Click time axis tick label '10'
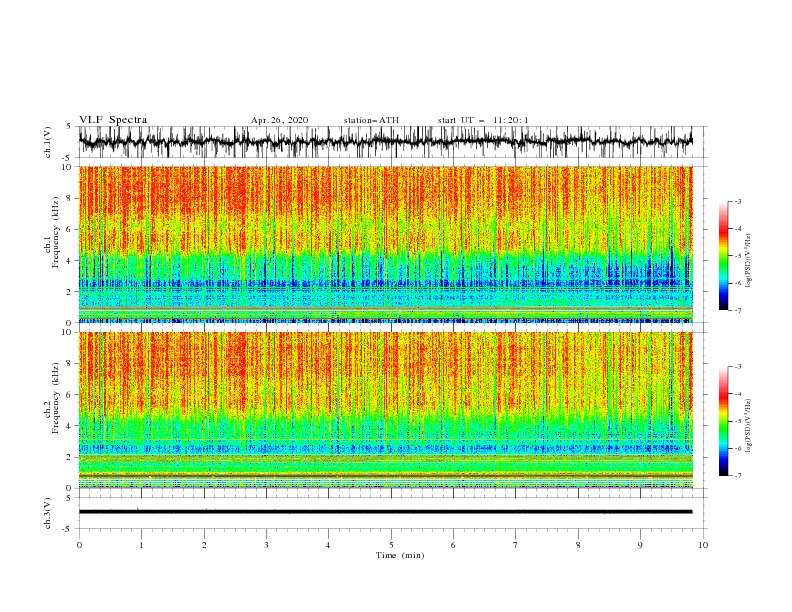 [703, 545]
